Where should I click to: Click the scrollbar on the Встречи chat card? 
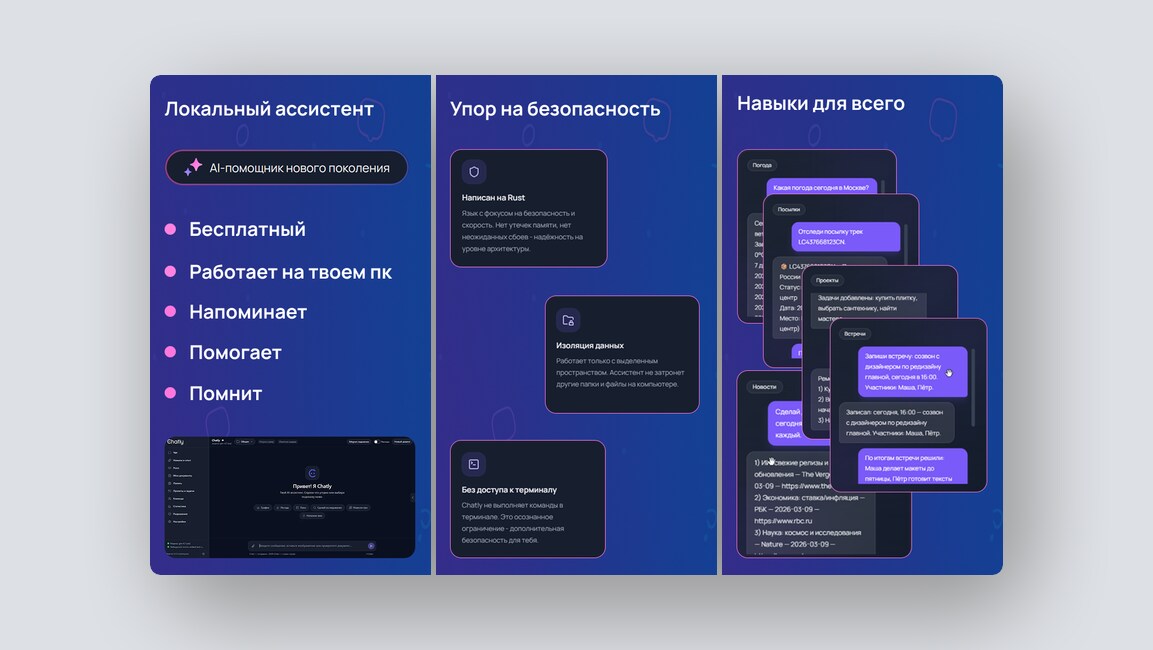coord(973,388)
